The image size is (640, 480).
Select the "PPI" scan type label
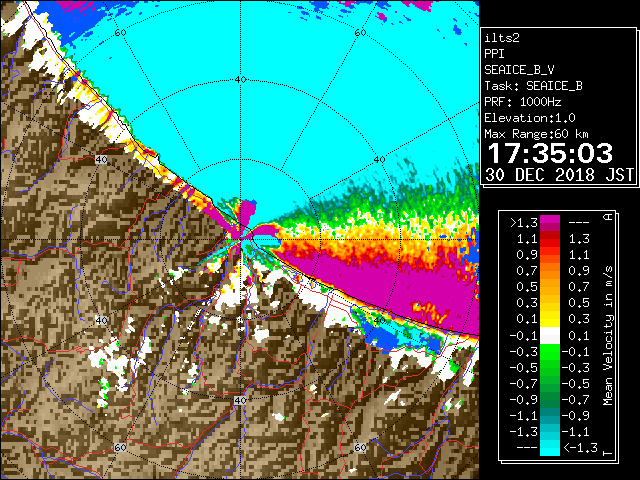point(494,54)
